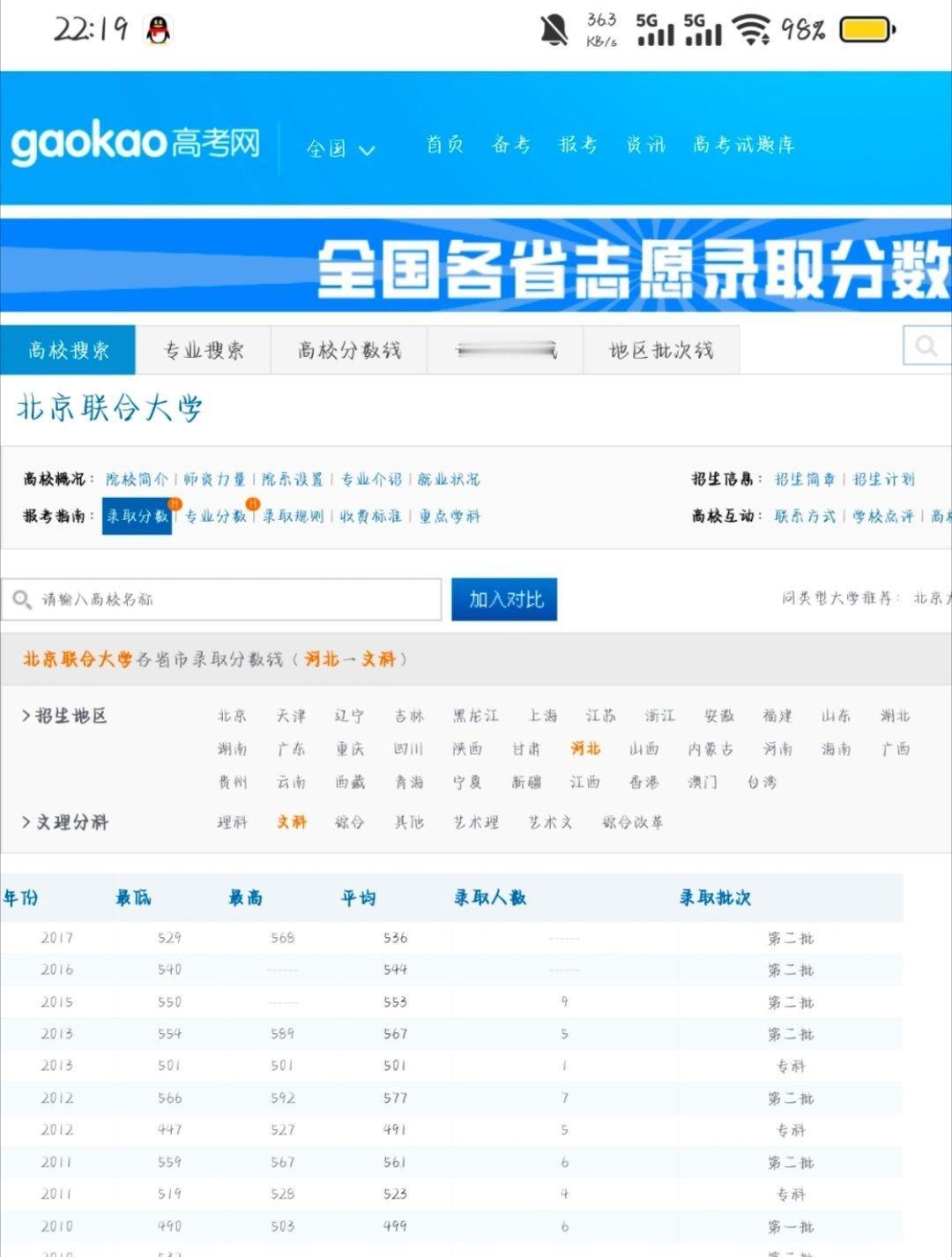Choose 艺术理 subject category
This screenshot has width=952, height=1257.
tap(476, 822)
